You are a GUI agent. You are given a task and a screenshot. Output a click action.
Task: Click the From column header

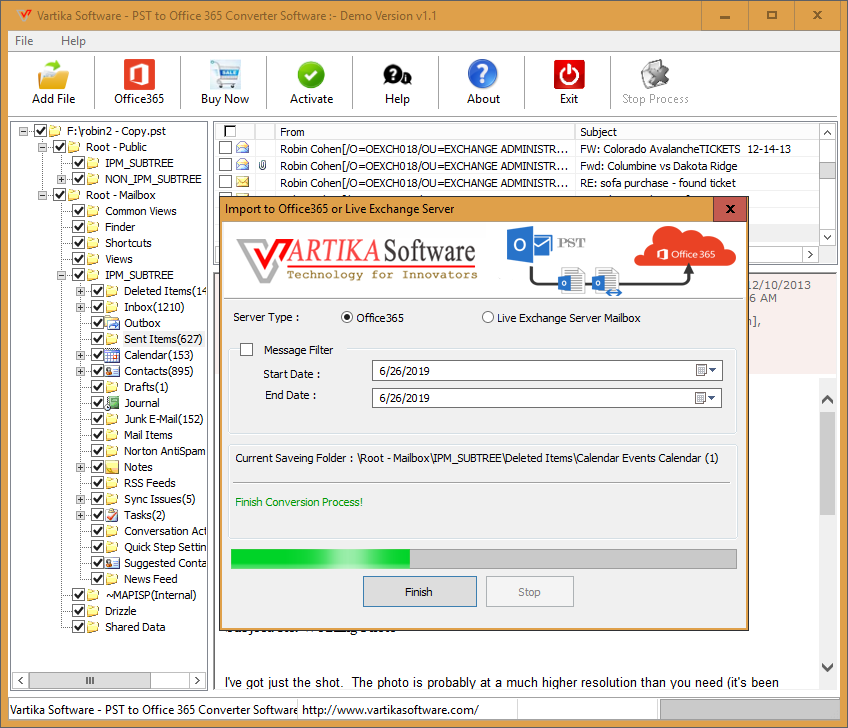[424, 132]
